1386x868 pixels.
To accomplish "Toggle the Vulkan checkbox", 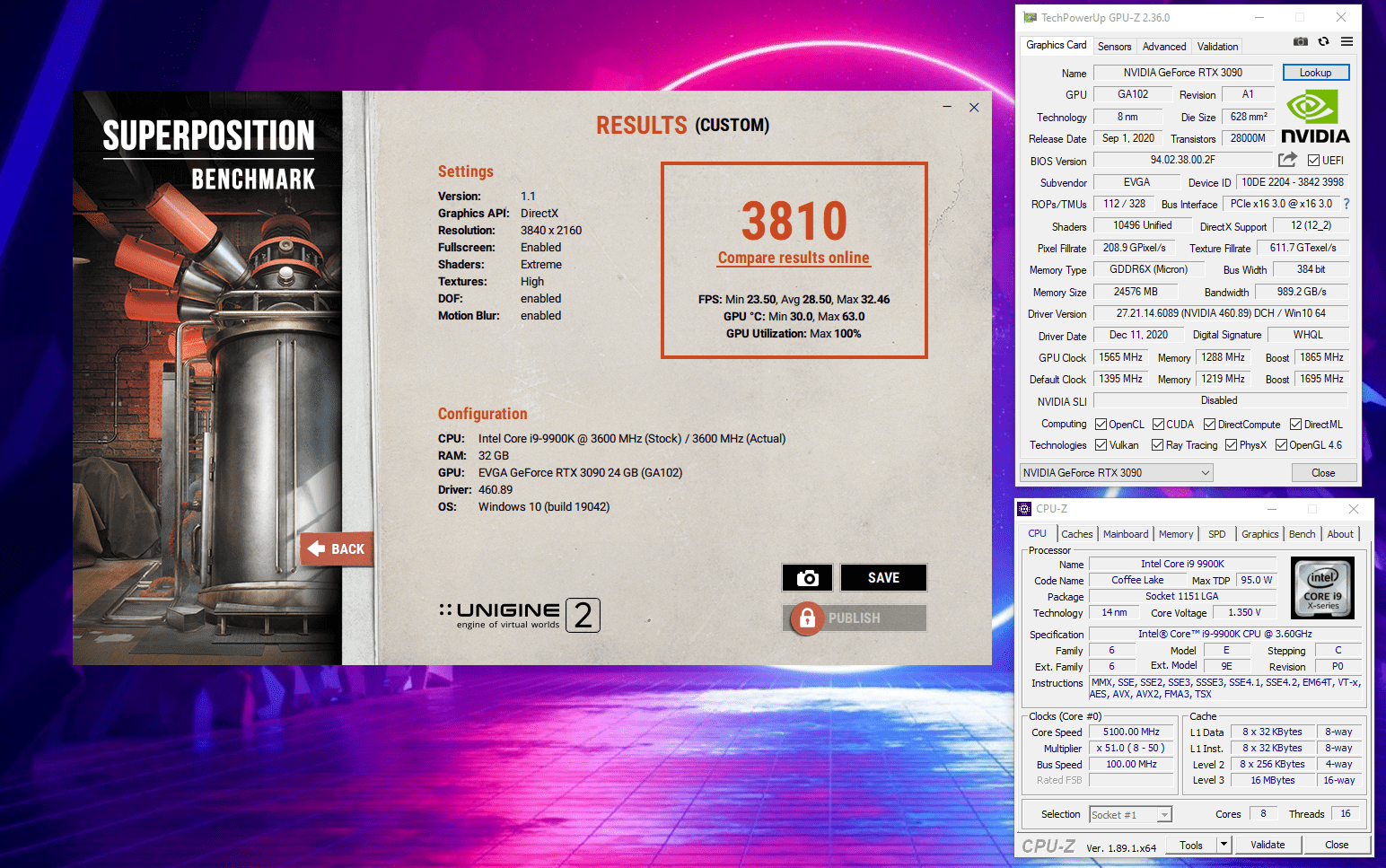I will 1101,445.
